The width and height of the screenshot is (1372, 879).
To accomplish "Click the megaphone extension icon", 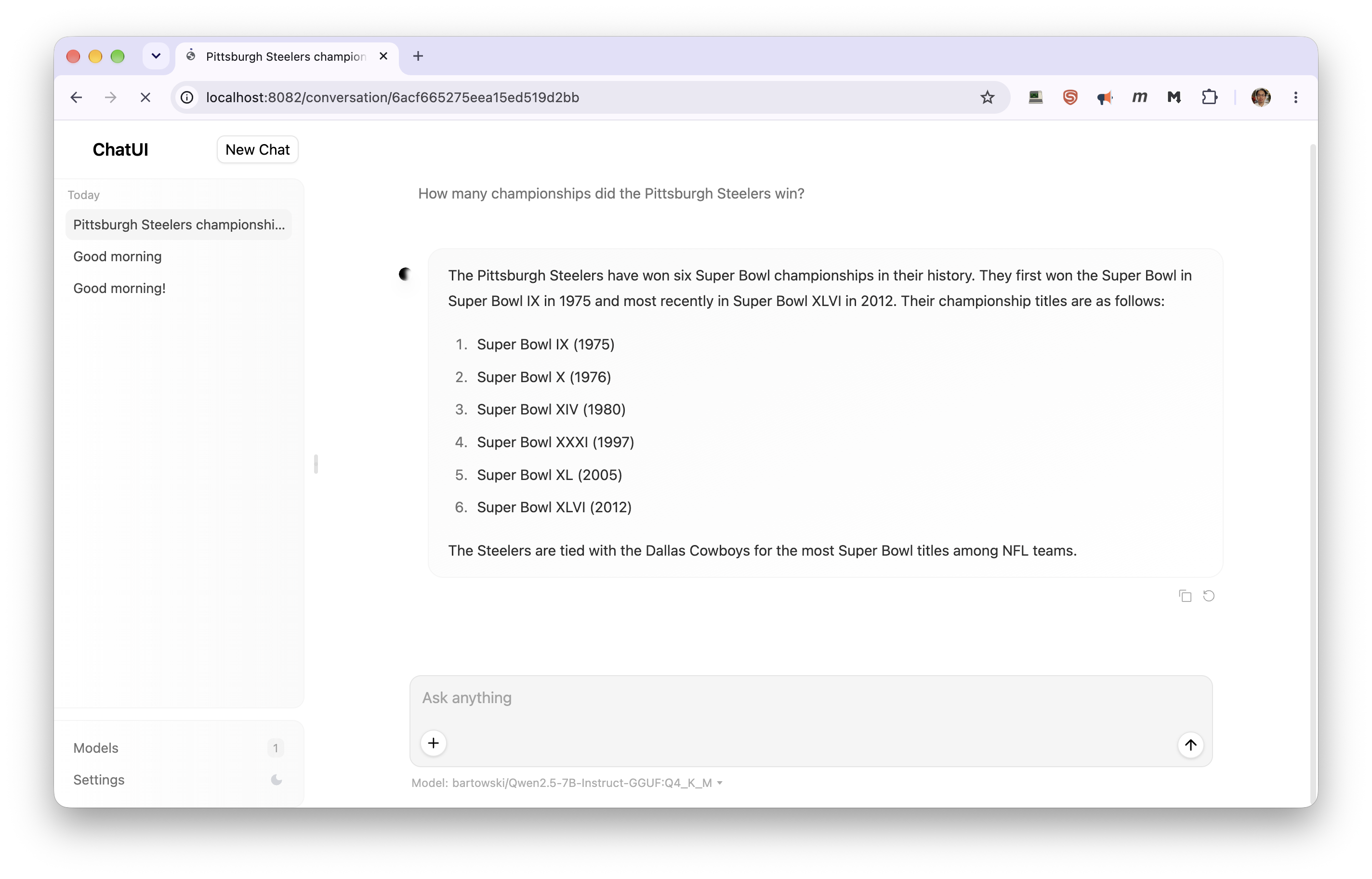I will point(1105,98).
